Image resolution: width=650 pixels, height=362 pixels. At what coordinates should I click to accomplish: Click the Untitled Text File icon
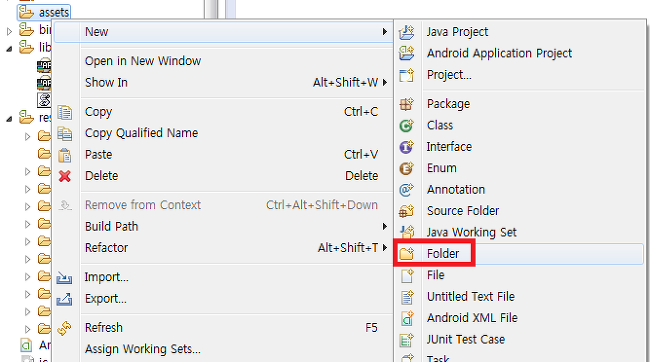tap(406, 296)
